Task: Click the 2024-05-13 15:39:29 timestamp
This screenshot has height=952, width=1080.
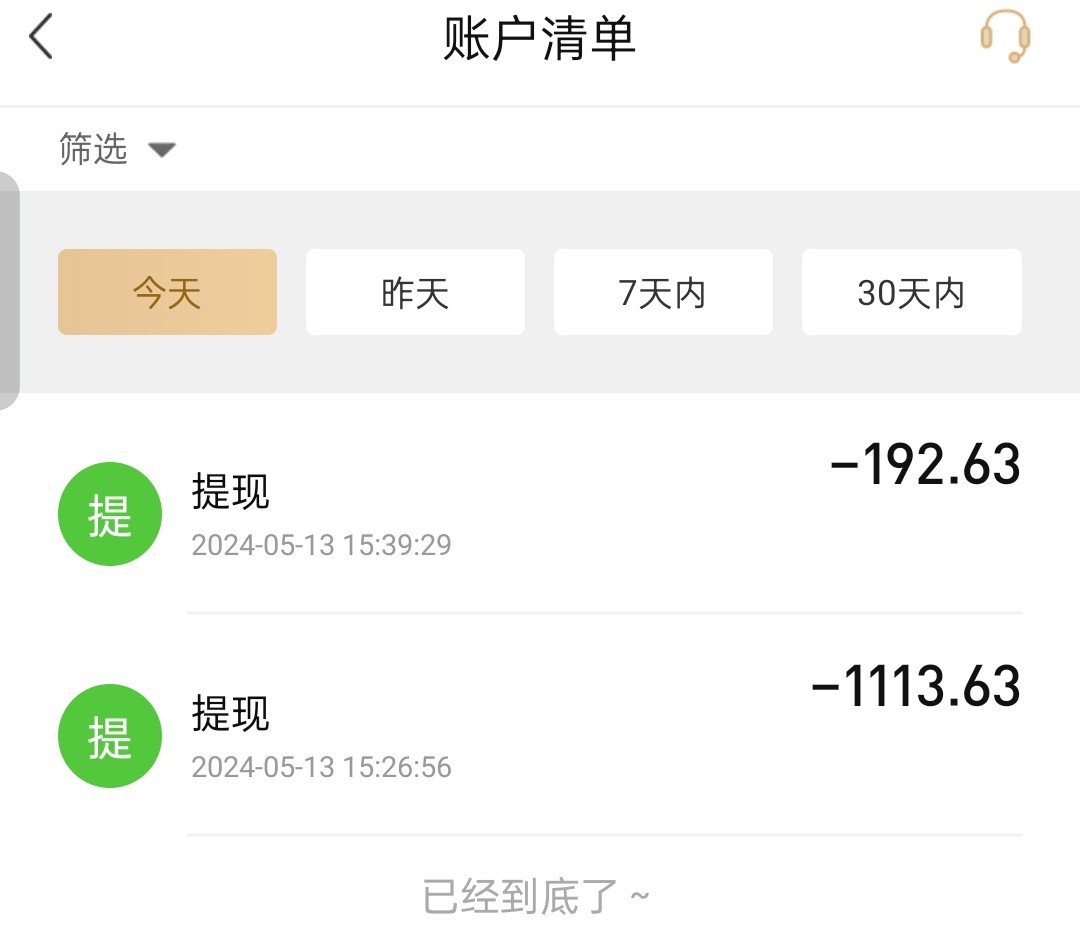Action: [x=321, y=545]
